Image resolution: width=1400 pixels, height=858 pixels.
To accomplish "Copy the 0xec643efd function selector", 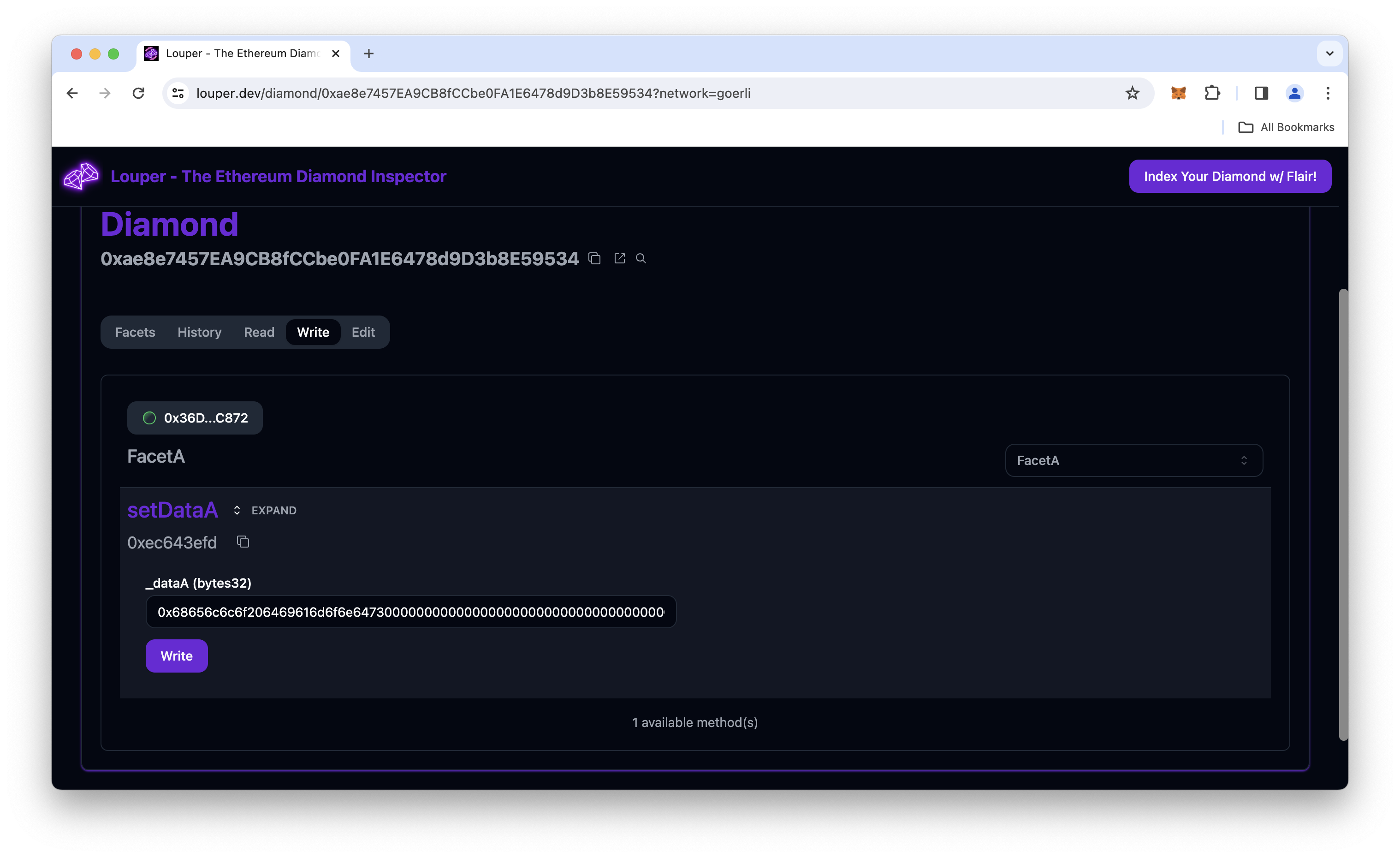I will (x=243, y=542).
